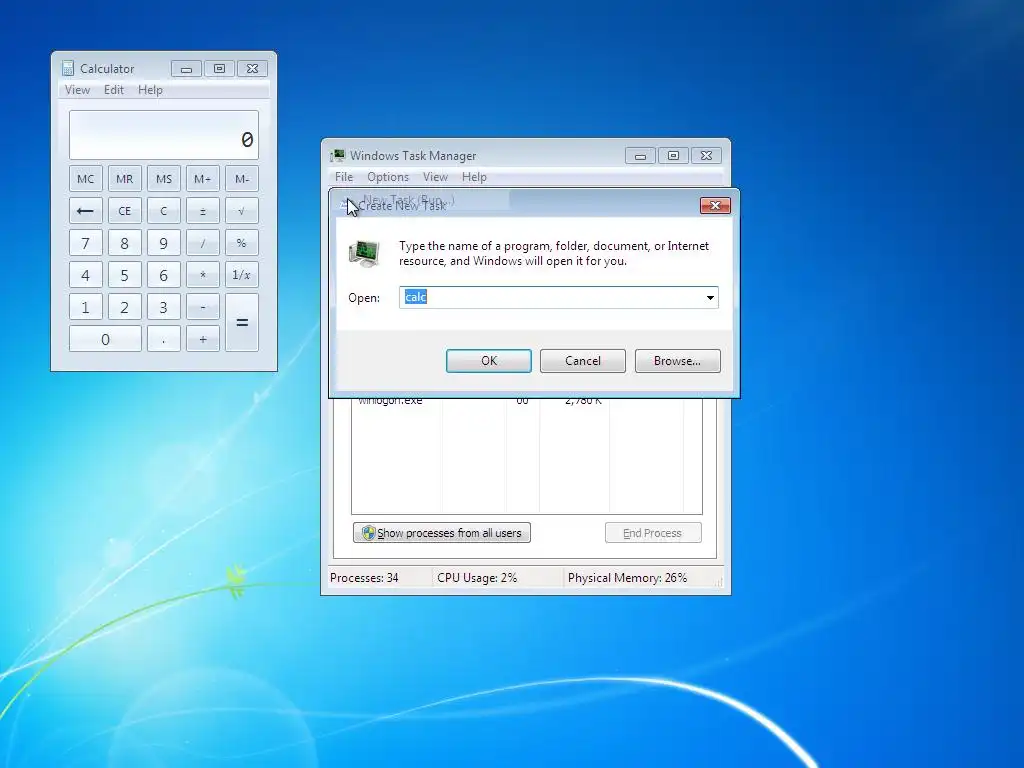Open Options menu in Task Manager
This screenshot has width=1024, height=768.
(x=387, y=177)
